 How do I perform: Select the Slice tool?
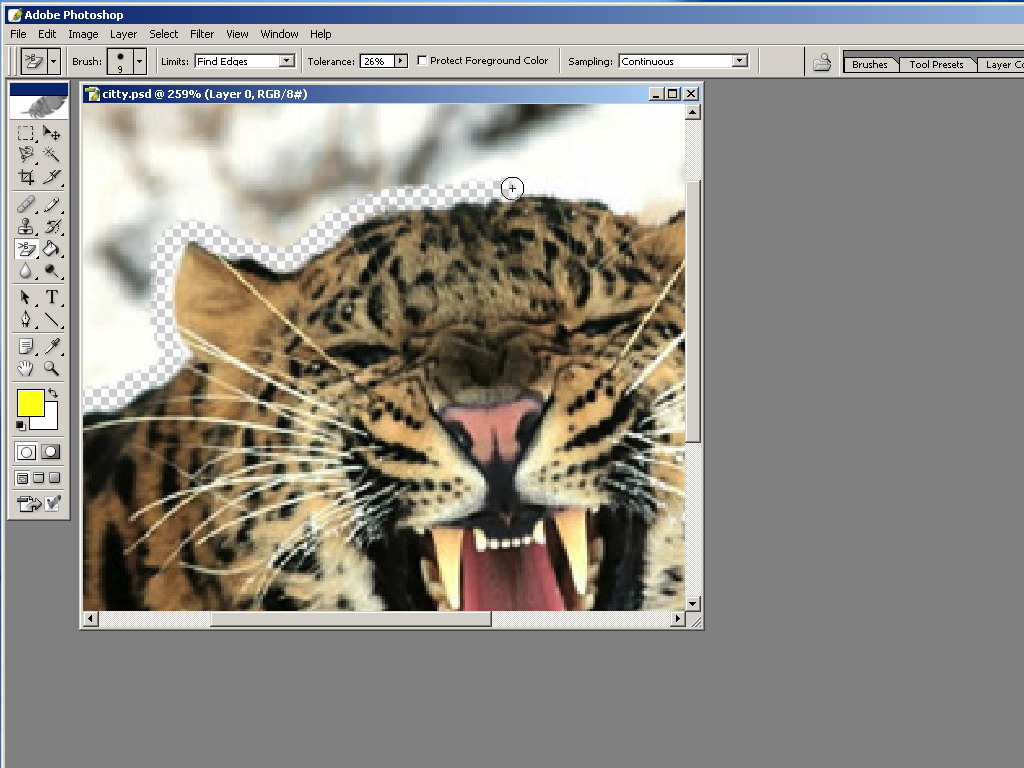click(51, 176)
